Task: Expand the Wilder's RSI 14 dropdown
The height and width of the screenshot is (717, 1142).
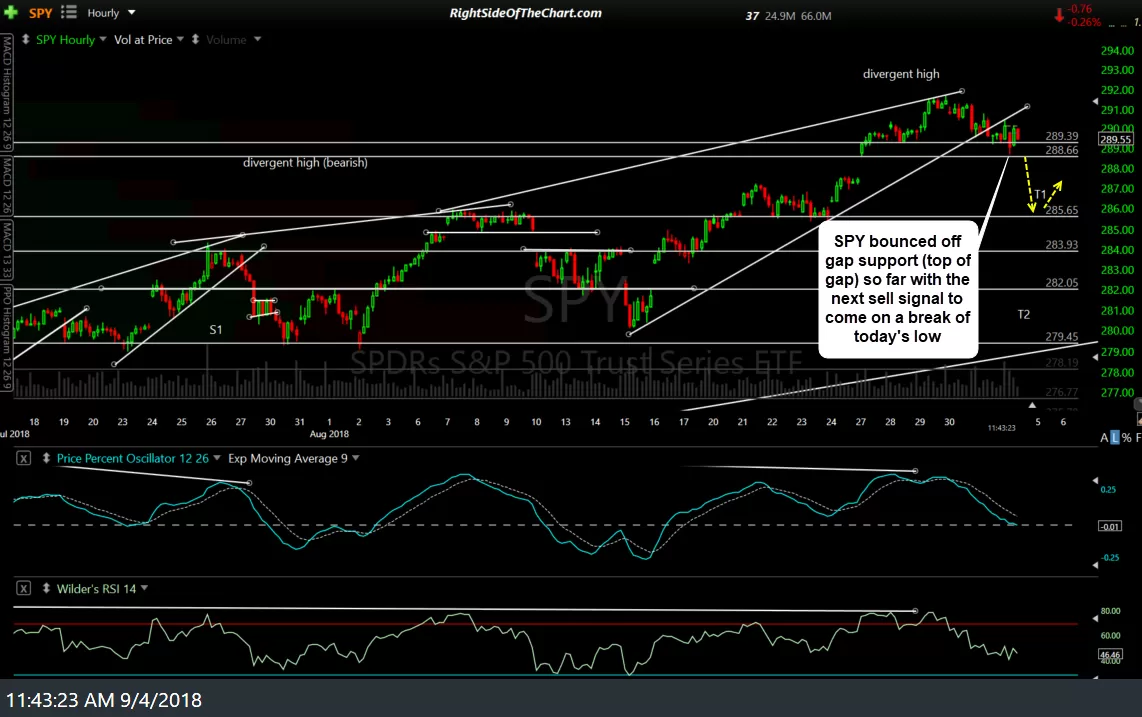Action: 144,588
